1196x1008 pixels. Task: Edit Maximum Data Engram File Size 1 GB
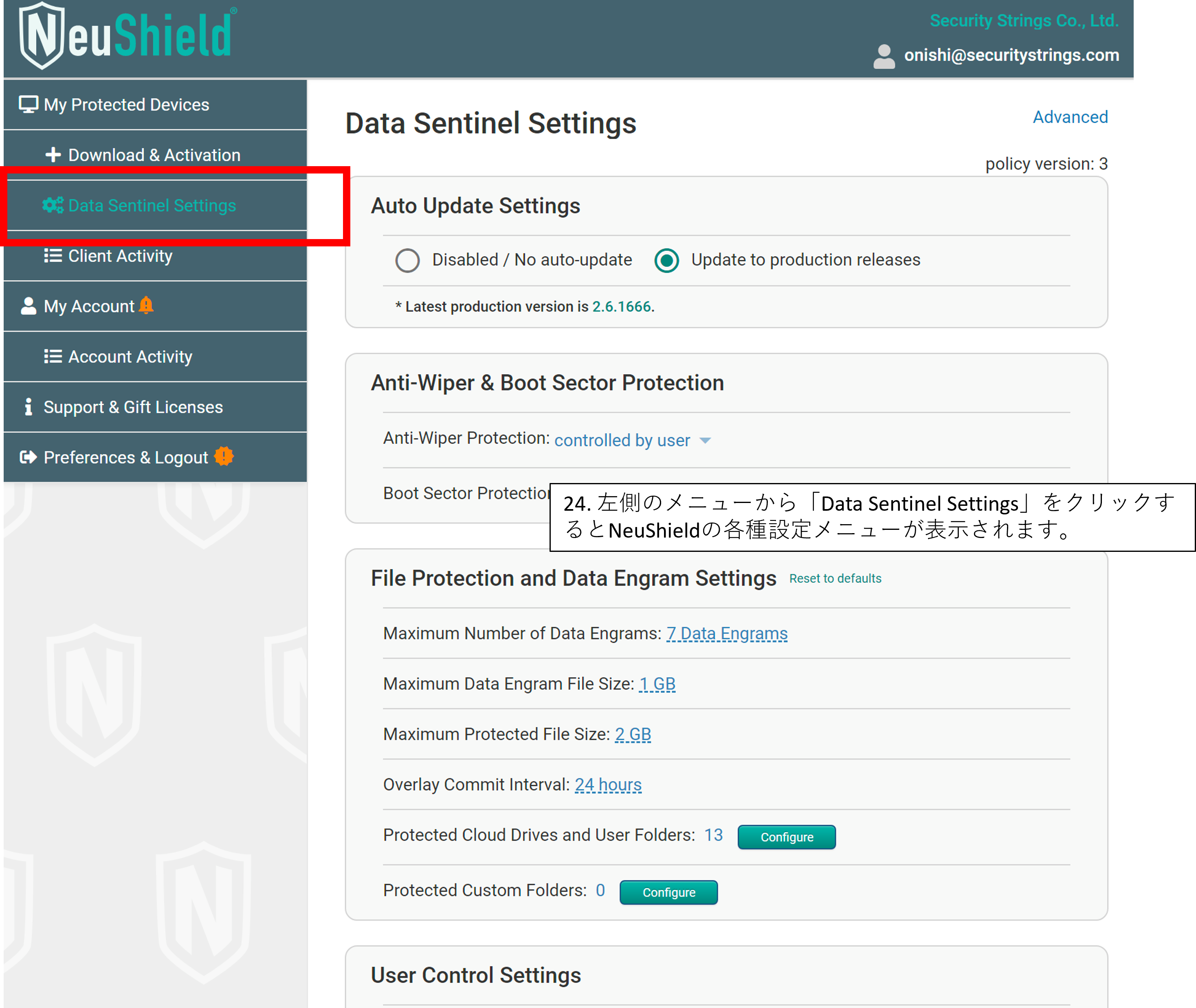[657, 683]
